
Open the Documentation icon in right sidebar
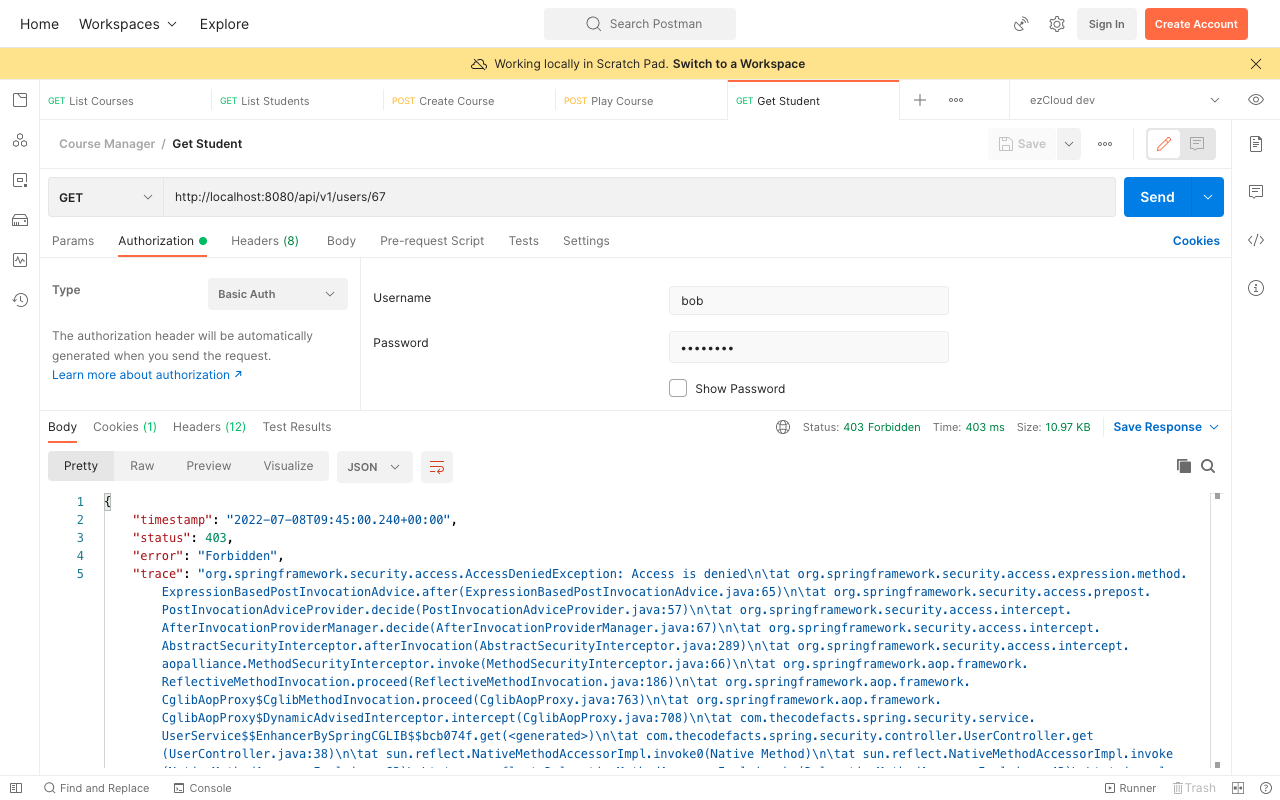click(x=1256, y=144)
